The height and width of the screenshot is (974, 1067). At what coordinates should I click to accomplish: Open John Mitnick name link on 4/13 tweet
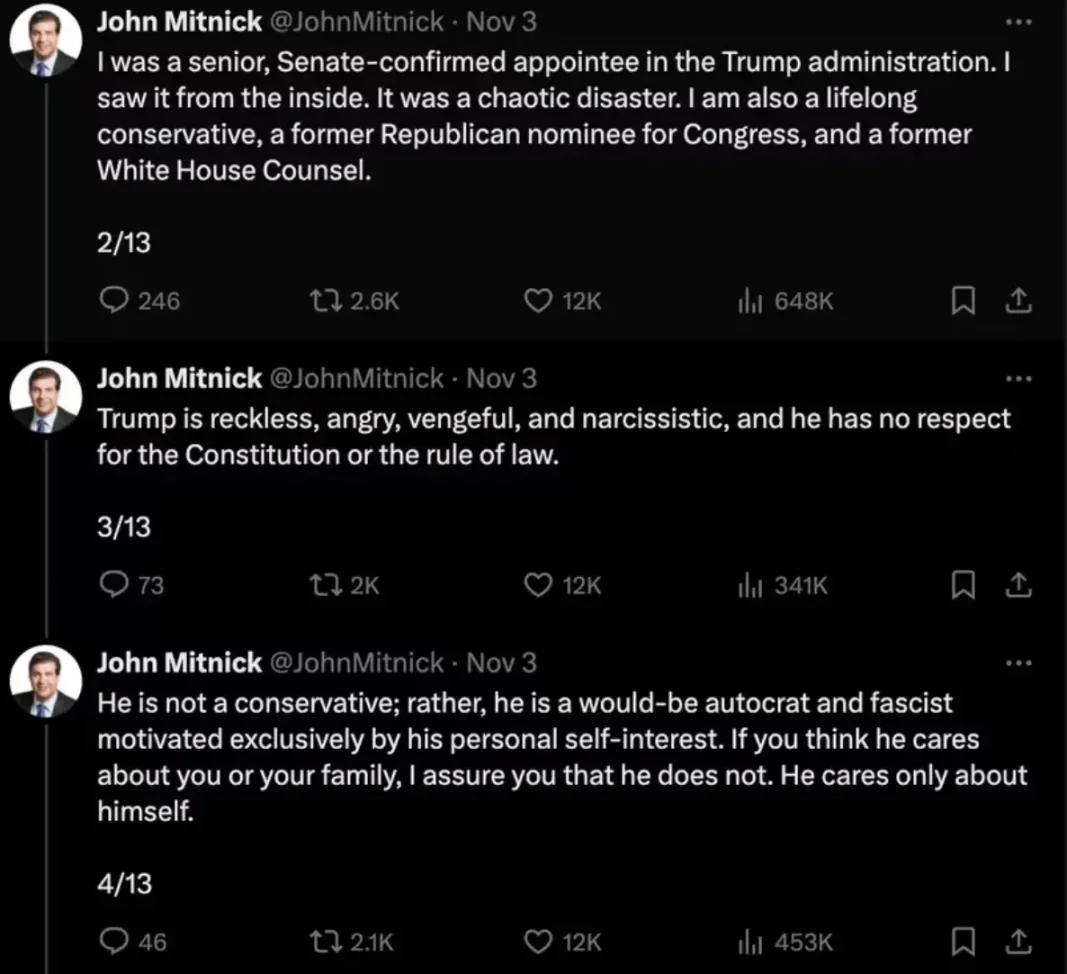point(179,663)
